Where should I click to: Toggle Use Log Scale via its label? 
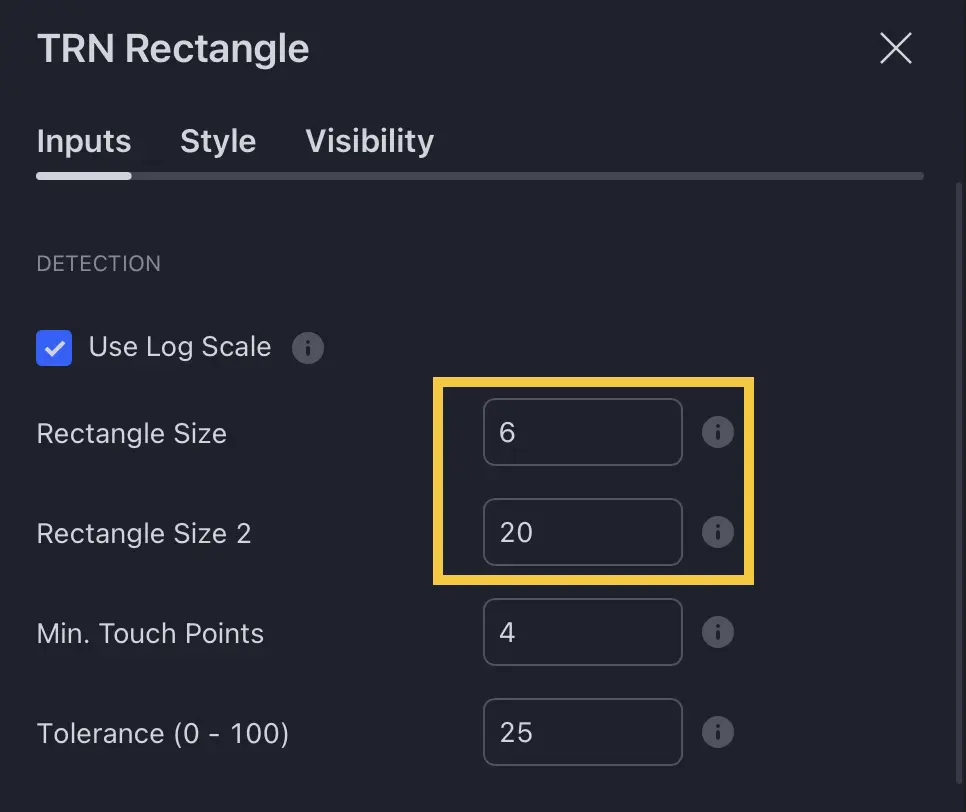179,347
